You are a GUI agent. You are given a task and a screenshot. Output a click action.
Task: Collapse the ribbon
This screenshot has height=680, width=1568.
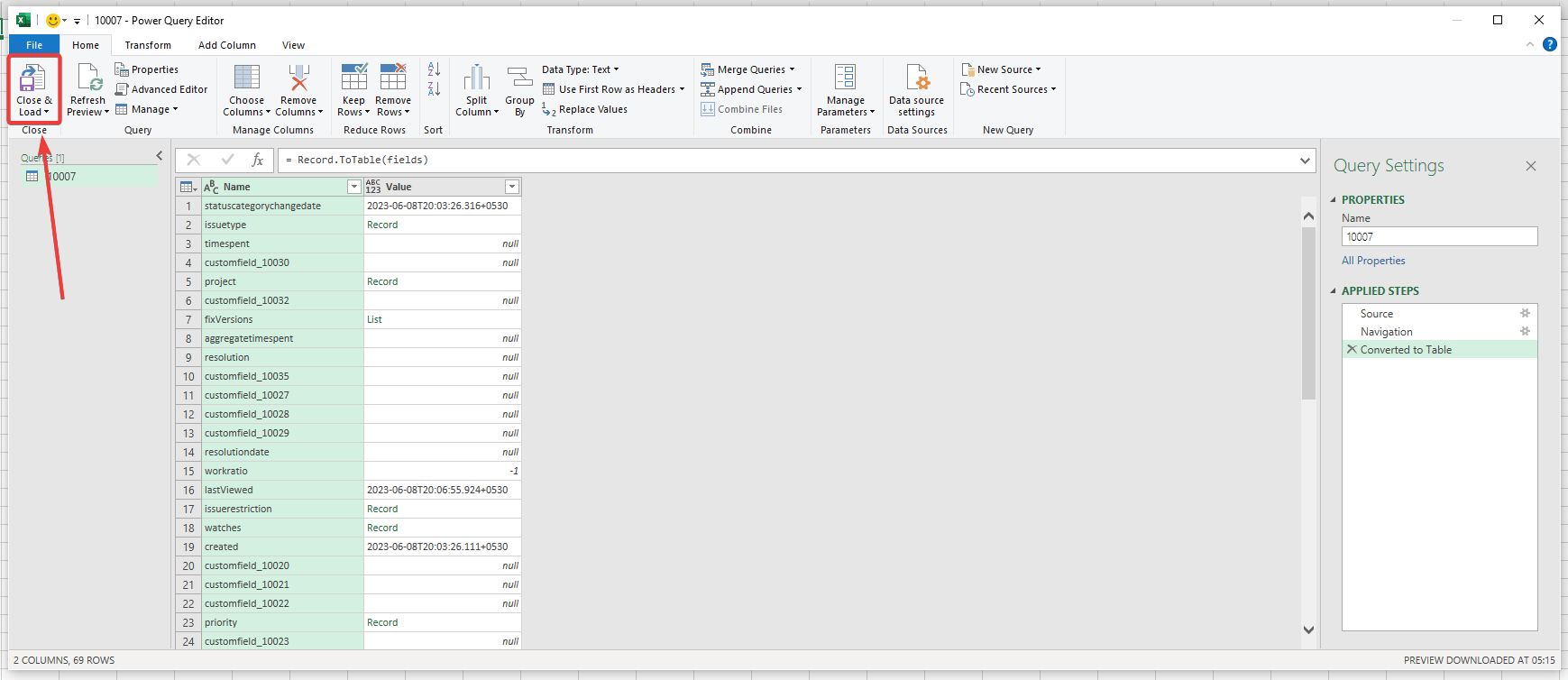(1529, 44)
